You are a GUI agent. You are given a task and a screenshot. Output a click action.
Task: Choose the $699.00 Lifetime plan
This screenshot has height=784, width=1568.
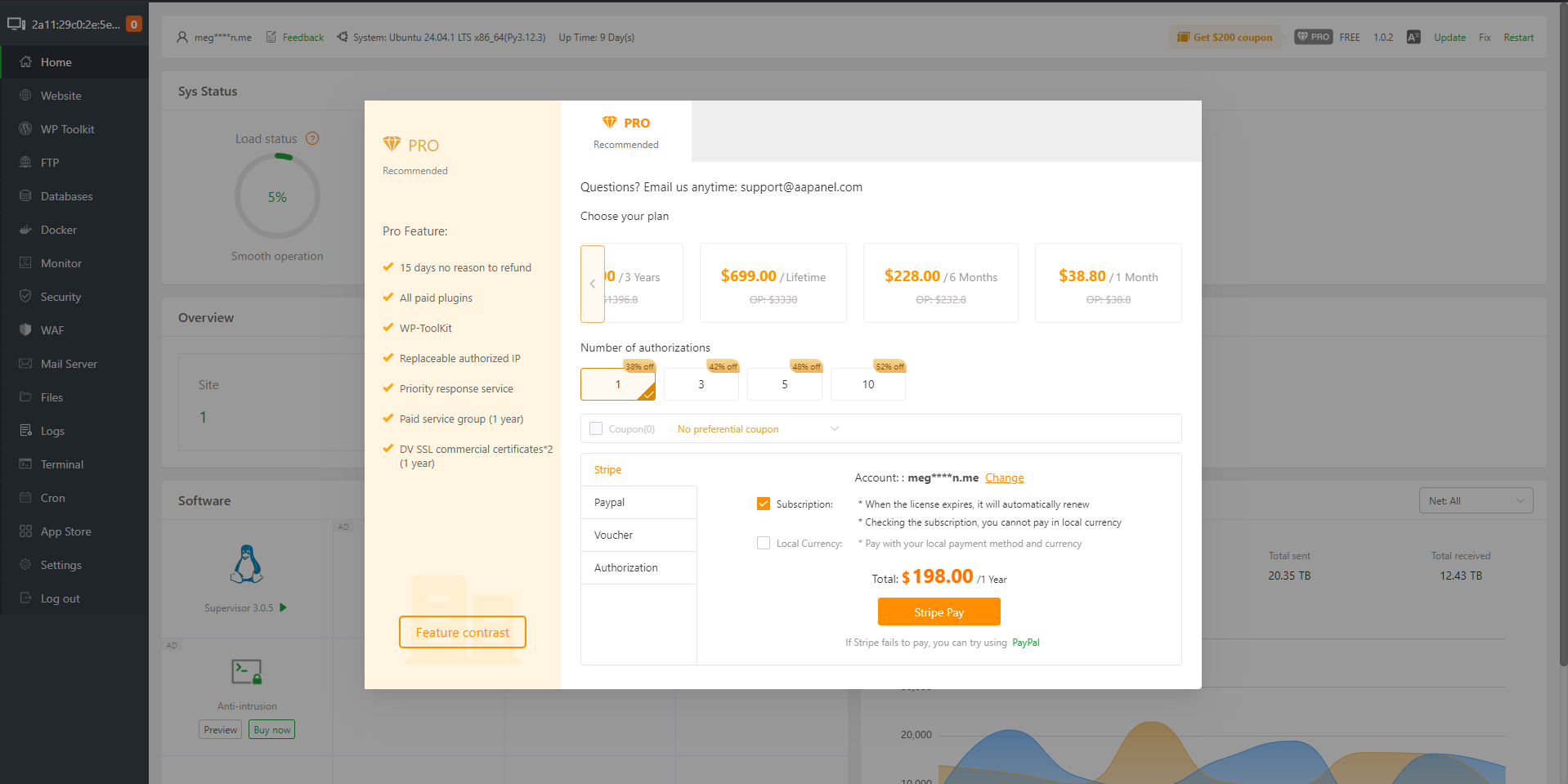[773, 283]
